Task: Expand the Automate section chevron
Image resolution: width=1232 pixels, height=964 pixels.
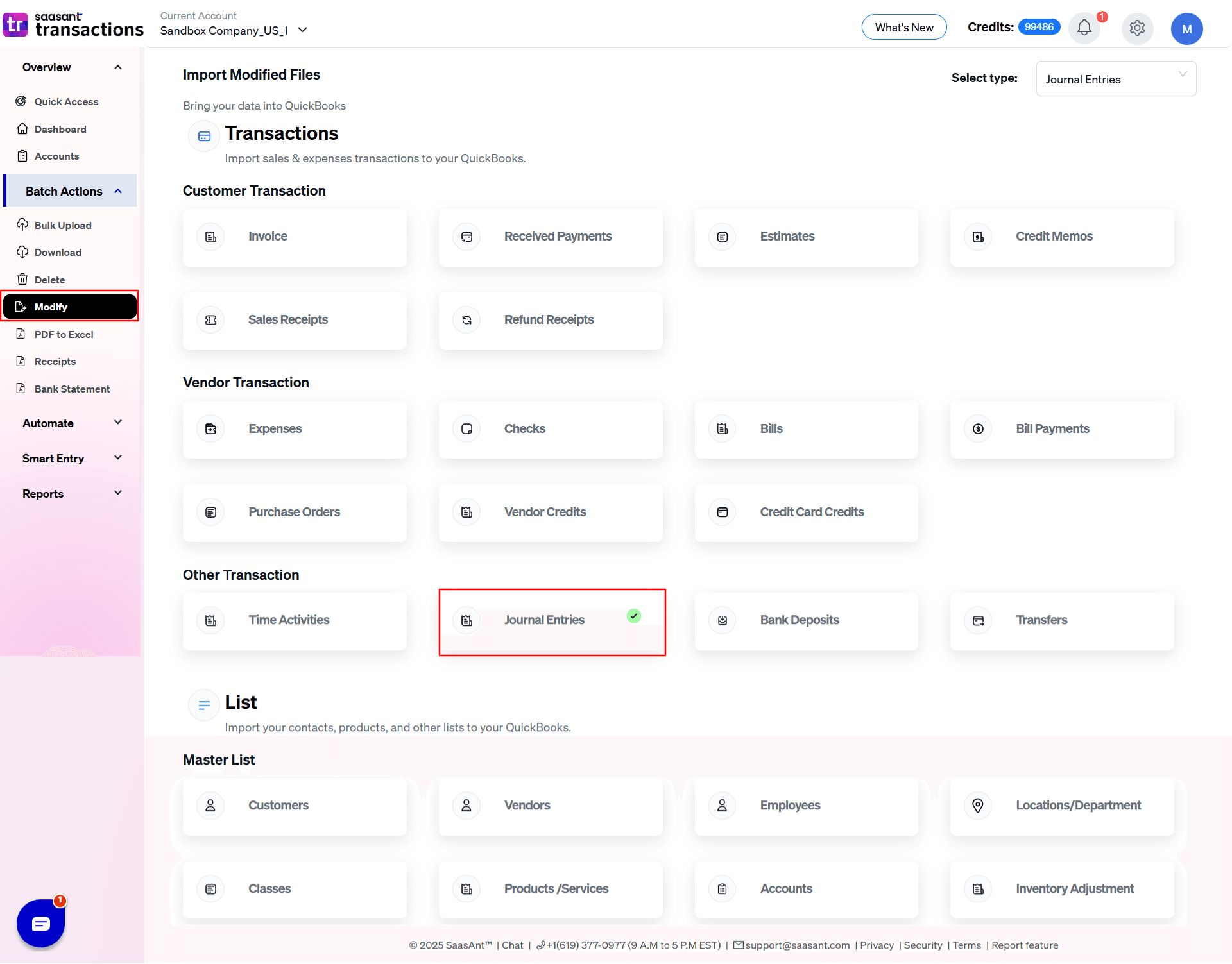Action: click(x=118, y=422)
